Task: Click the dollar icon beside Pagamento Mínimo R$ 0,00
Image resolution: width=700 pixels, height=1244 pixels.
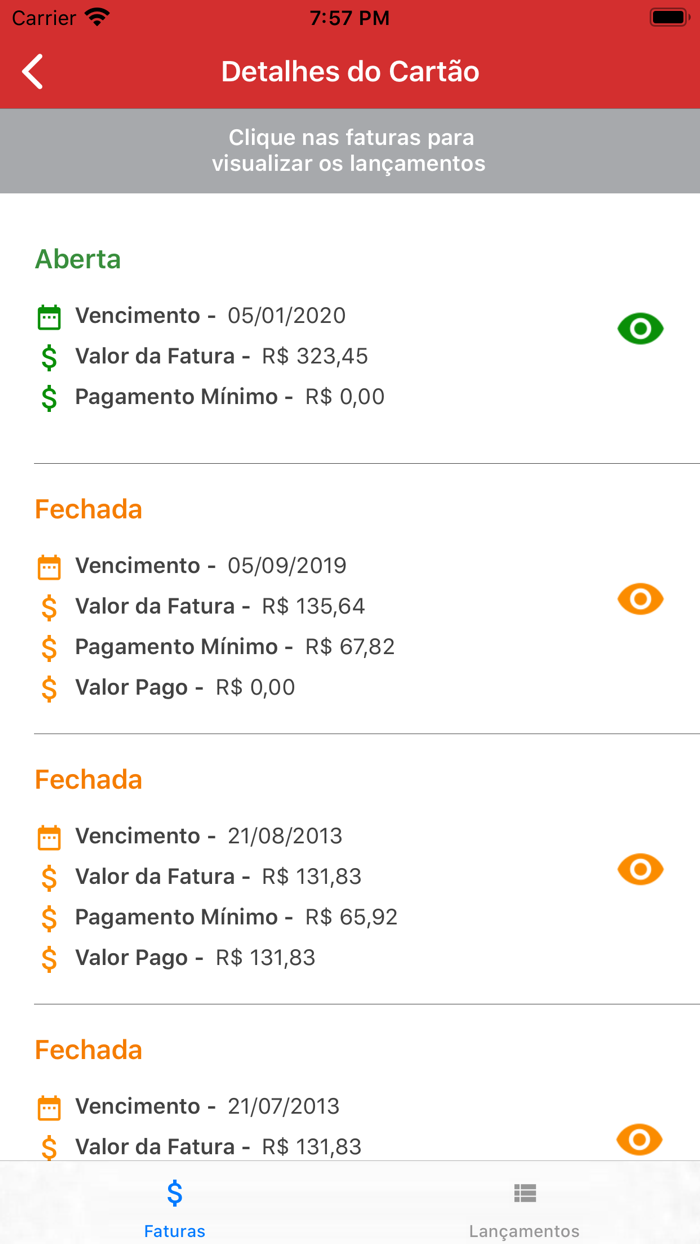Action: [47, 397]
